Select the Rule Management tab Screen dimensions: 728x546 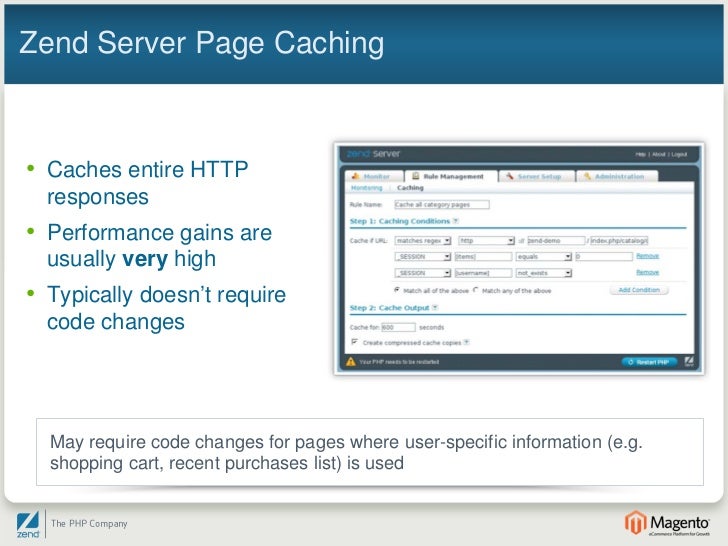coord(451,176)
